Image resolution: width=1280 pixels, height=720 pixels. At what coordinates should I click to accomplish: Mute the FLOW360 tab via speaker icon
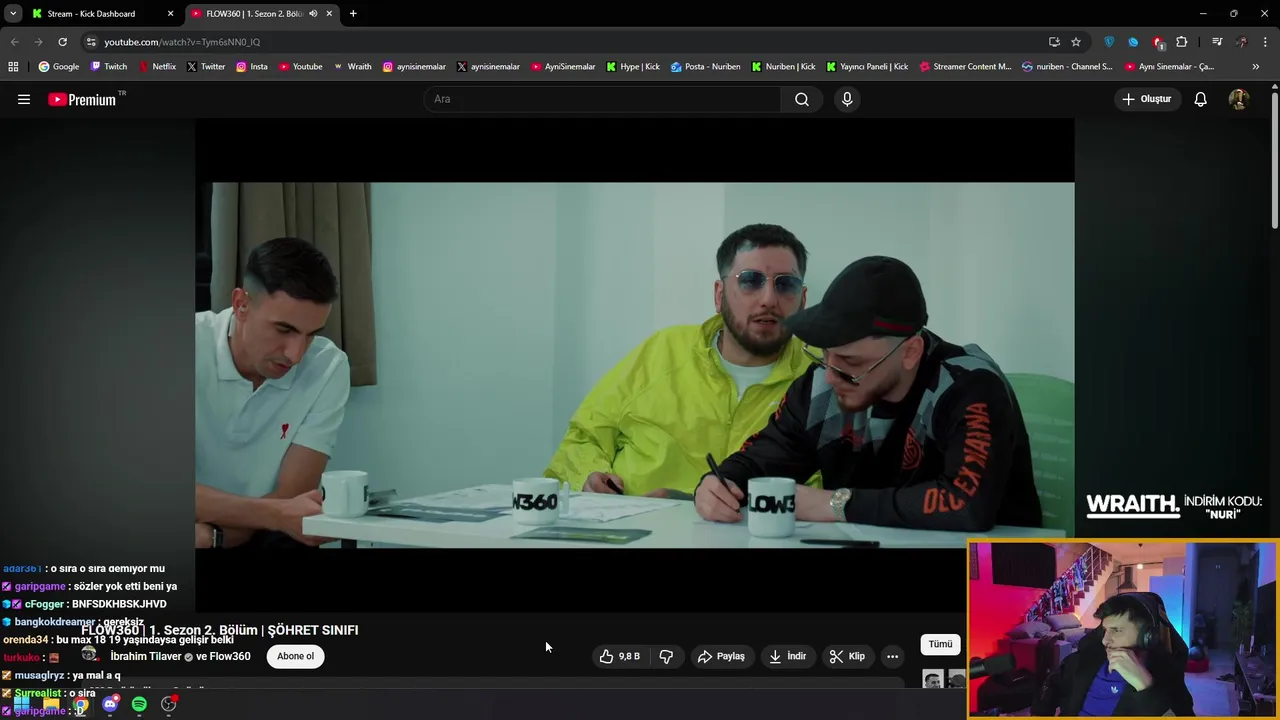313,14
